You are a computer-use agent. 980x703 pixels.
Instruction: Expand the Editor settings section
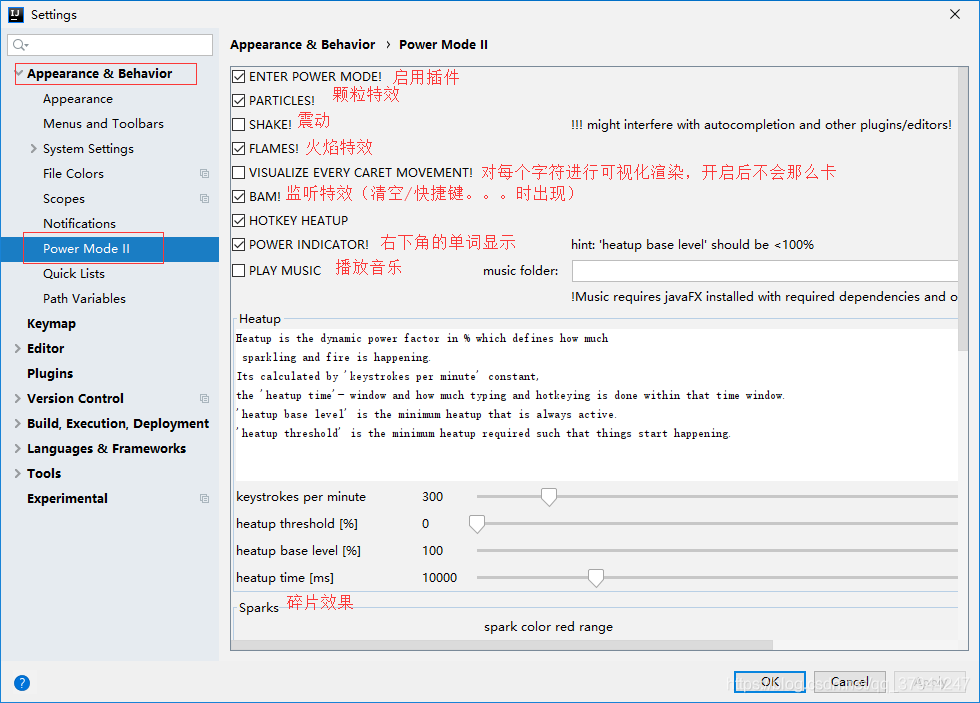click(x=18, y=349)
